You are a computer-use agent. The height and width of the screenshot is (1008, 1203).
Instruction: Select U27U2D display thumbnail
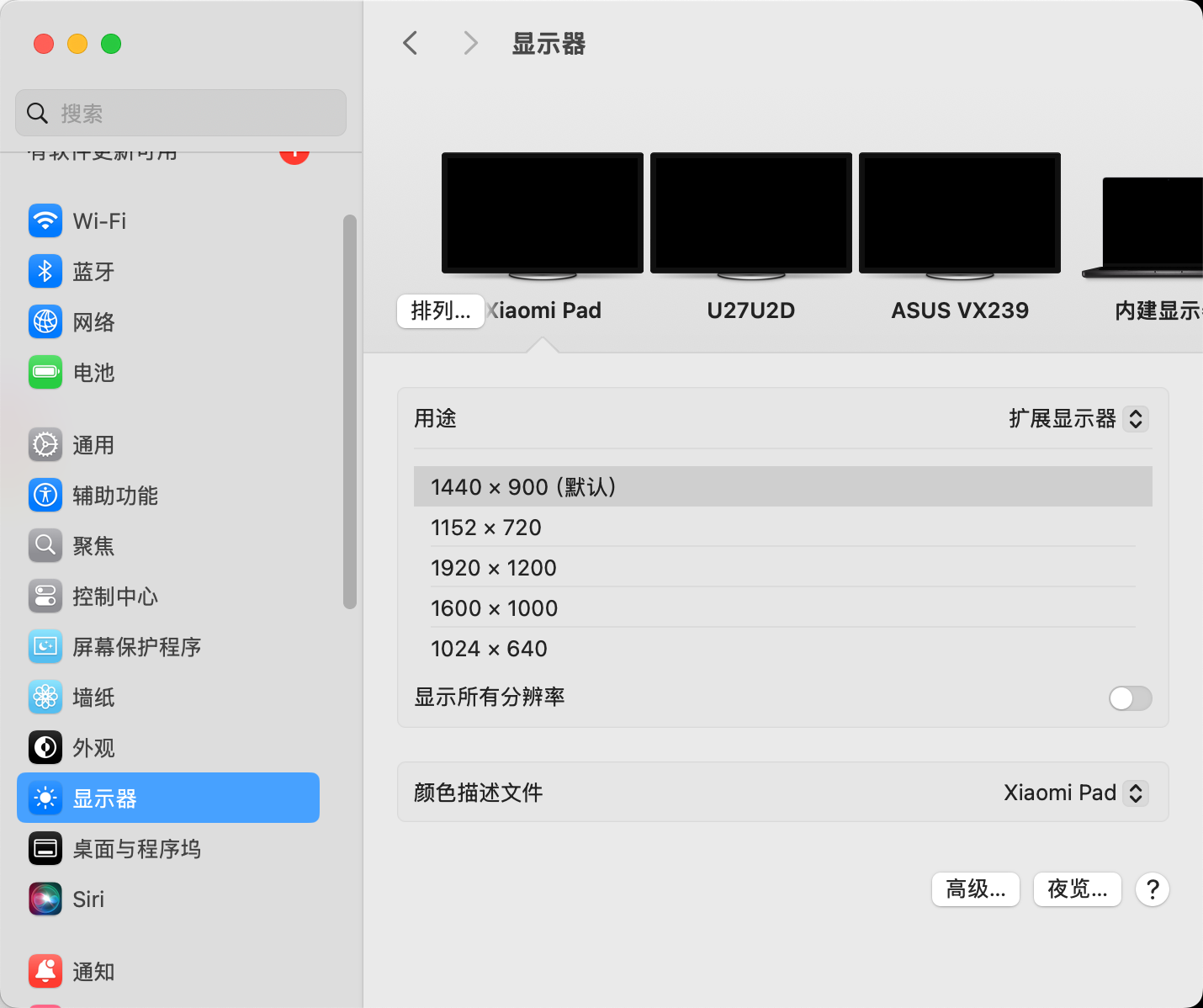click(x=751, y=215)
